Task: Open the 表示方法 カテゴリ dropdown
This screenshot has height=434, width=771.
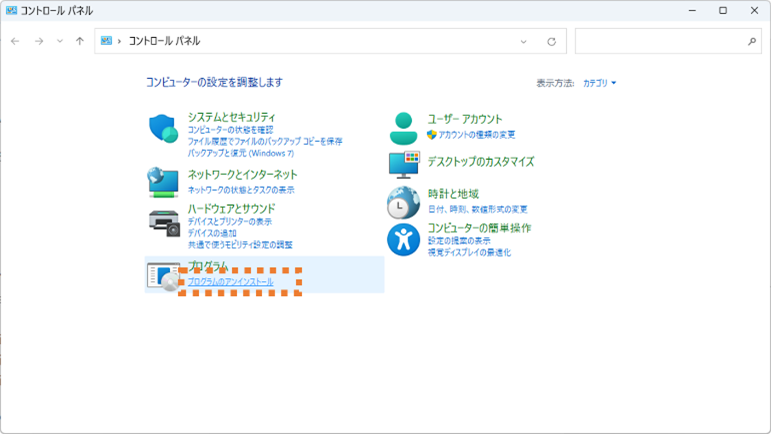Action: 599,83
